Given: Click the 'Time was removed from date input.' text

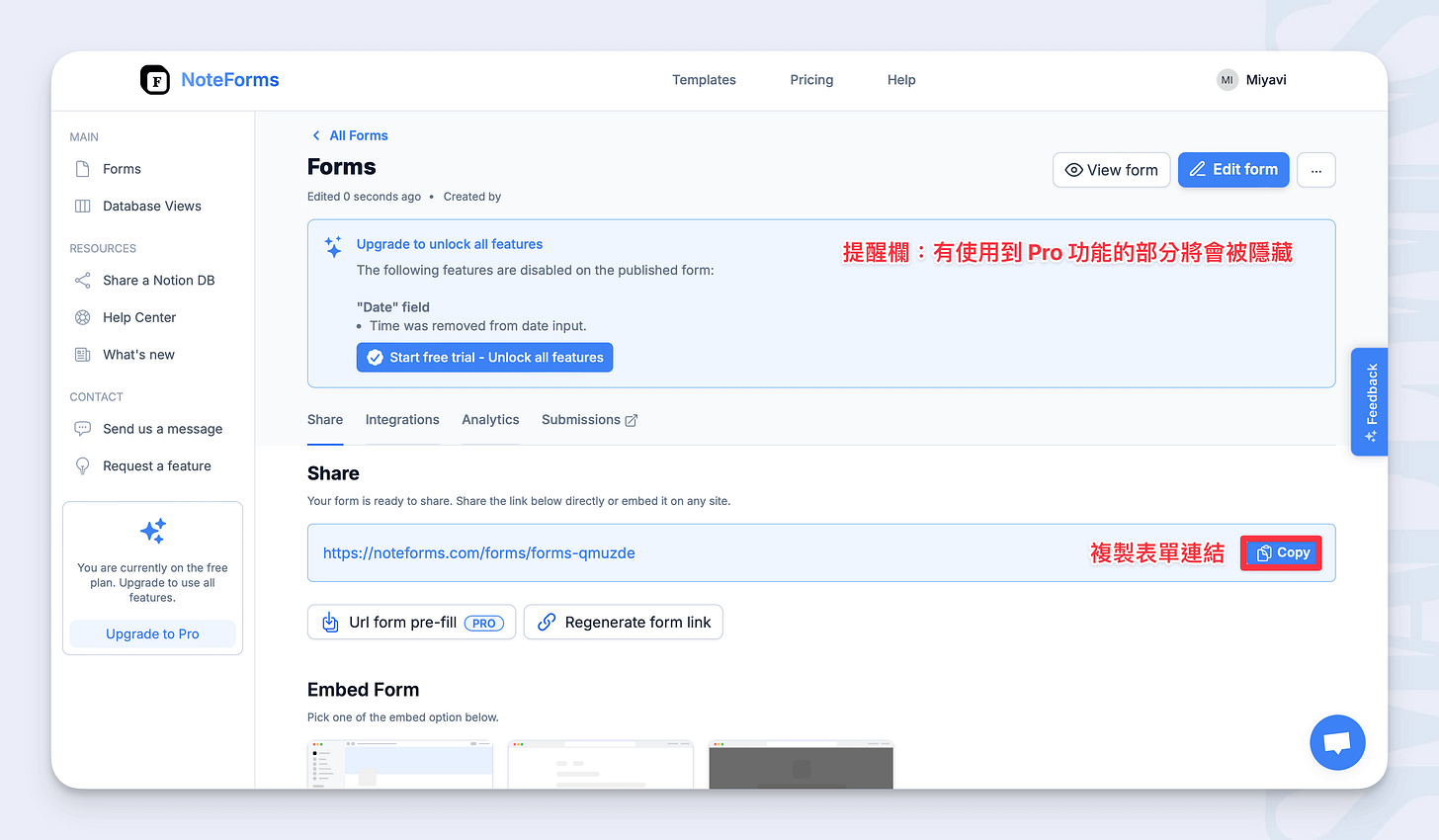Looking at the screenshot, I should point(478,326).
